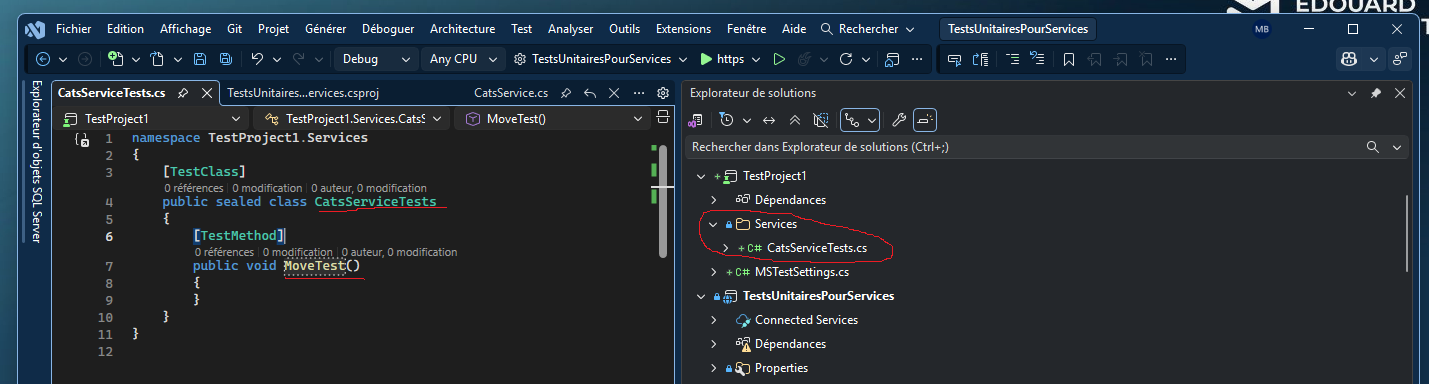The image size is (1429, 384).
Task: Close the CatsServiceTests.cs tab
Action: coord(207,93)
